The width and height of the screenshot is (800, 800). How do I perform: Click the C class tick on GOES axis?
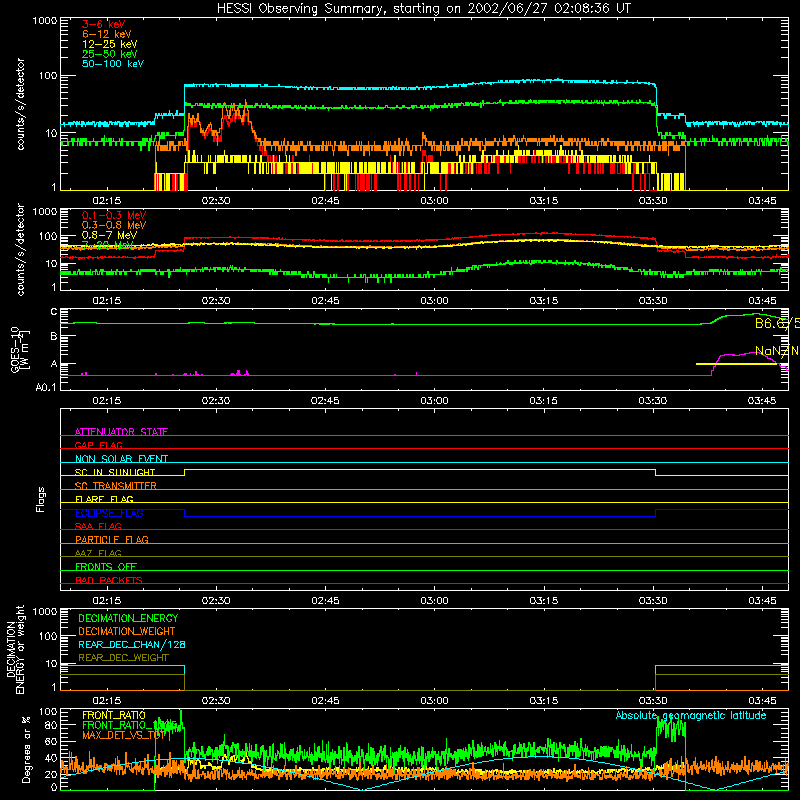(x=54, y=312)
